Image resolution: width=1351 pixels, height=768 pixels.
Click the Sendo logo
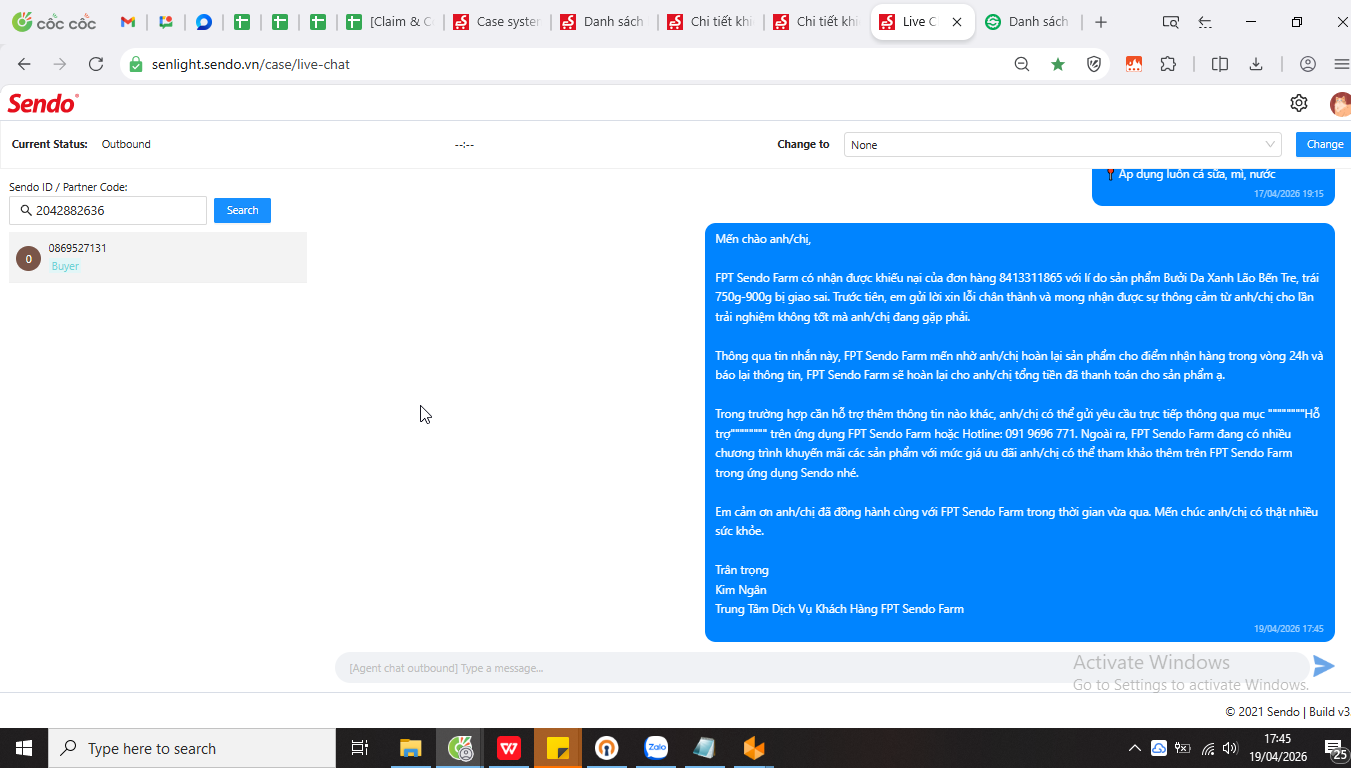tap(42, 103)
